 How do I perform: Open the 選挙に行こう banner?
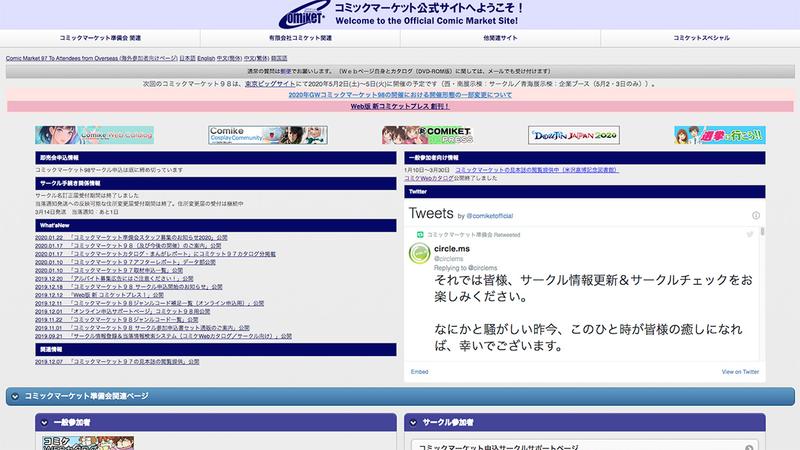click(720, 135)
